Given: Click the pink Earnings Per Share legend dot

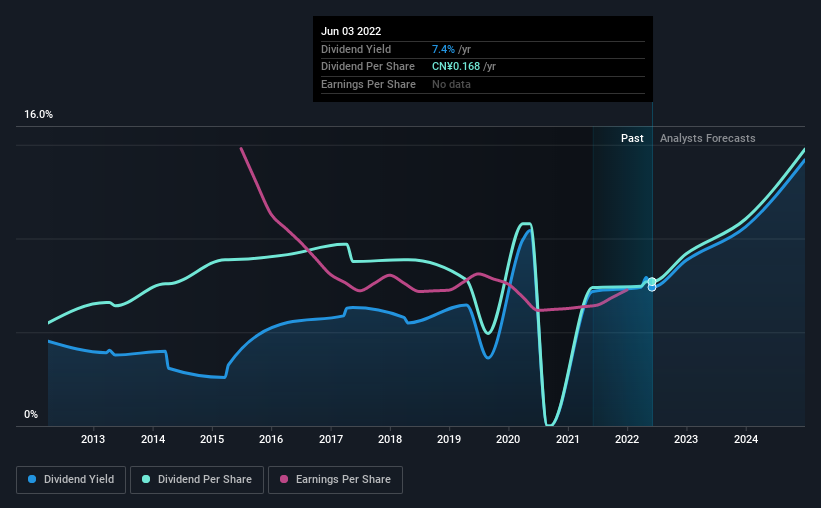Looking at the screenshot, I should 284,479.
